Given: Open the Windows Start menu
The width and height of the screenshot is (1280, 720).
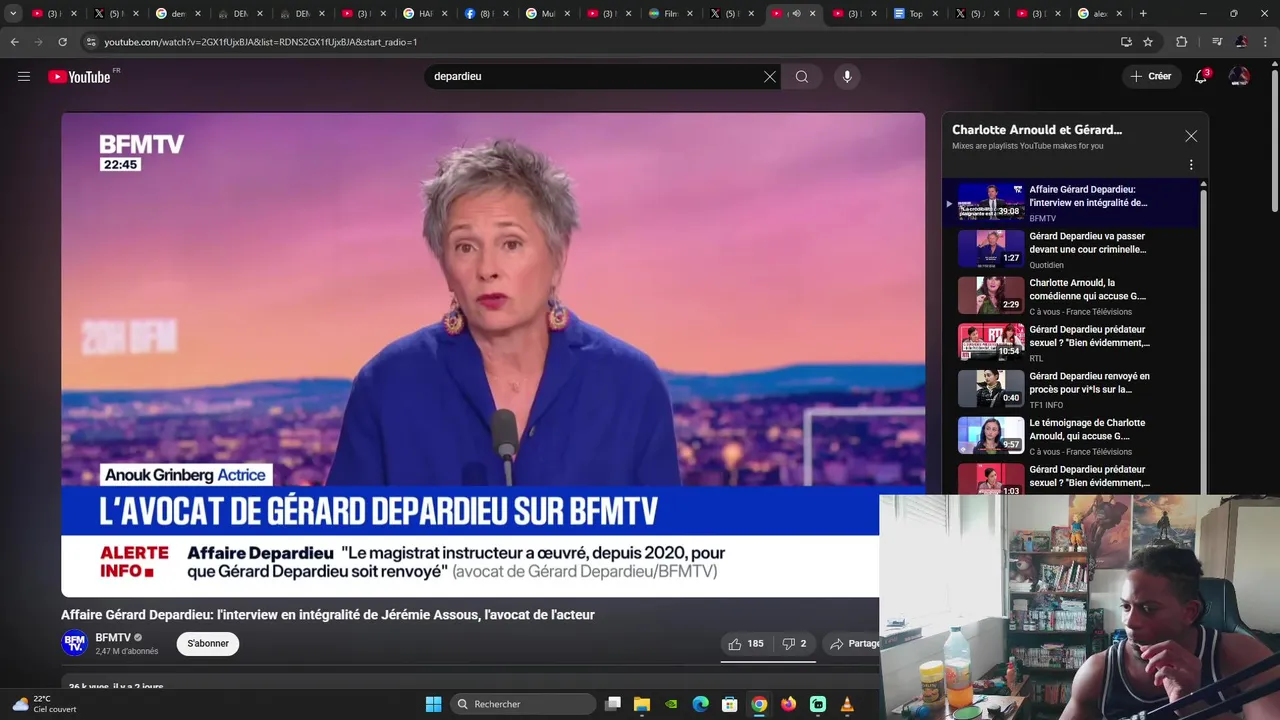Looking at the screenshot, I should pyautogui.click(x=433, y=704).
